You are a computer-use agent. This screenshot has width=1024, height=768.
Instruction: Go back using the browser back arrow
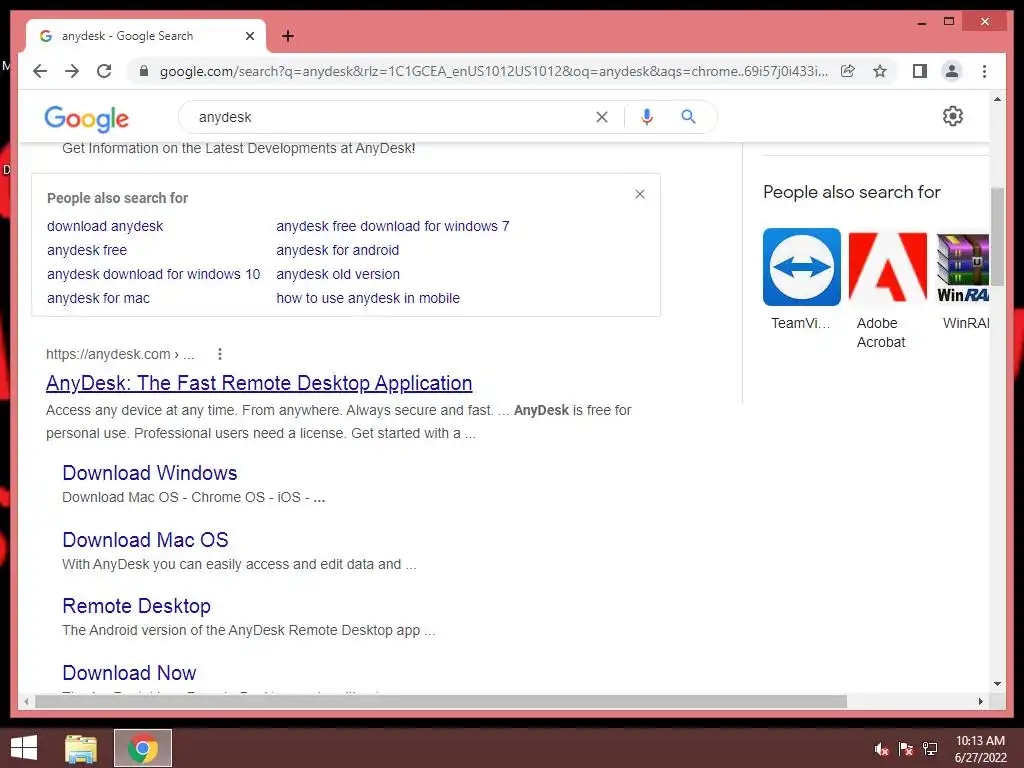[40, 71]
